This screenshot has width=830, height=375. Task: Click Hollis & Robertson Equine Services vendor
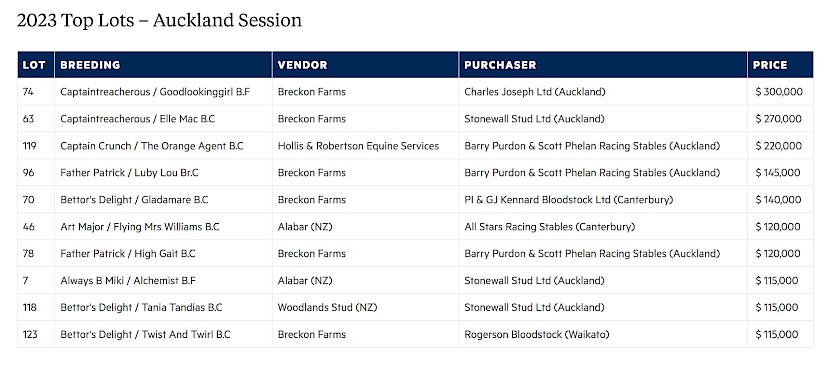coord(358,146)
